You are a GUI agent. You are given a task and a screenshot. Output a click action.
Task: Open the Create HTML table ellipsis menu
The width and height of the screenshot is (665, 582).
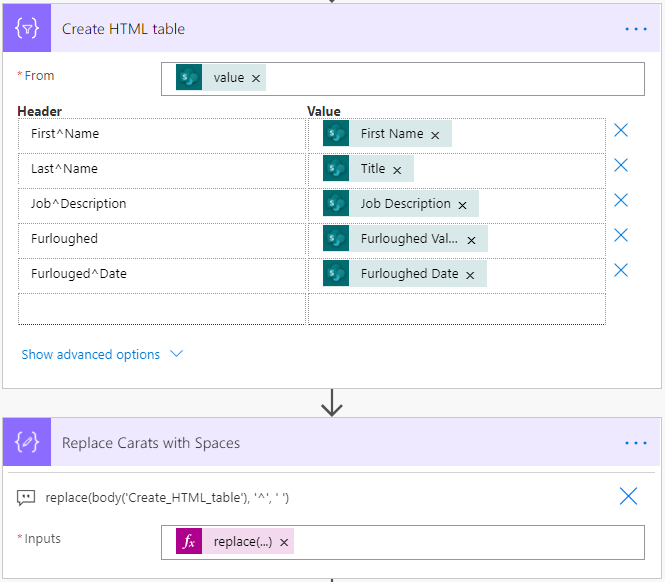coord(636,29)
